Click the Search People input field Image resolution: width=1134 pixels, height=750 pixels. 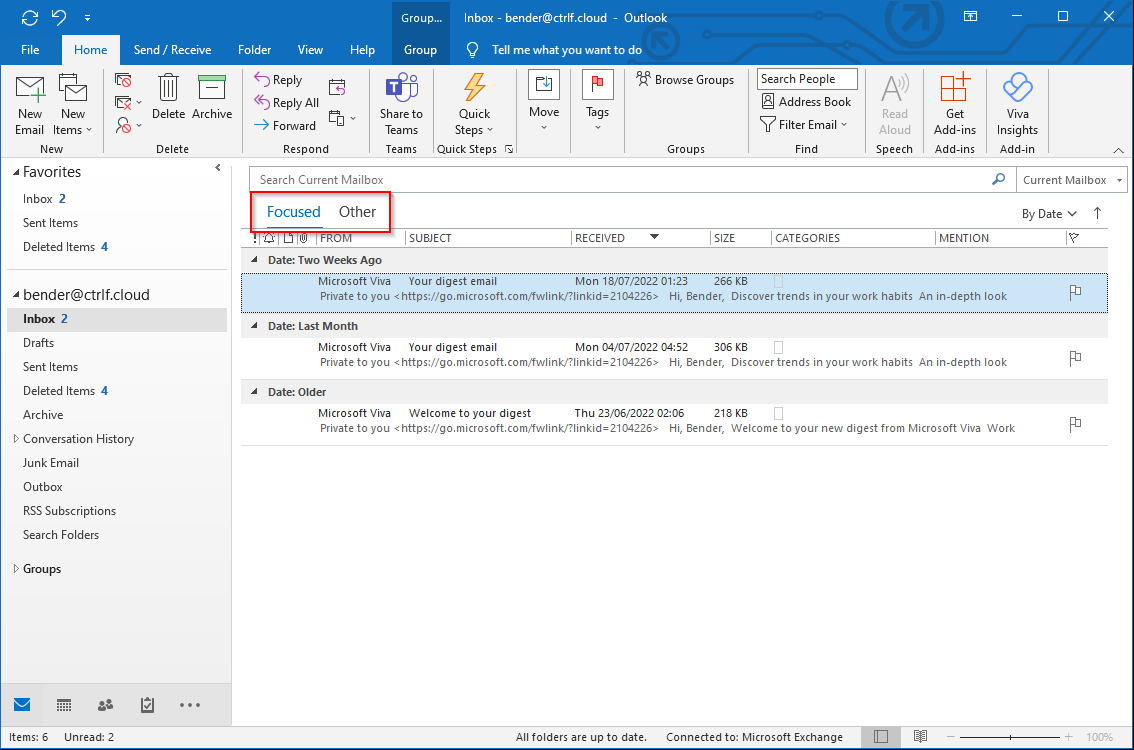click(807, 79)
